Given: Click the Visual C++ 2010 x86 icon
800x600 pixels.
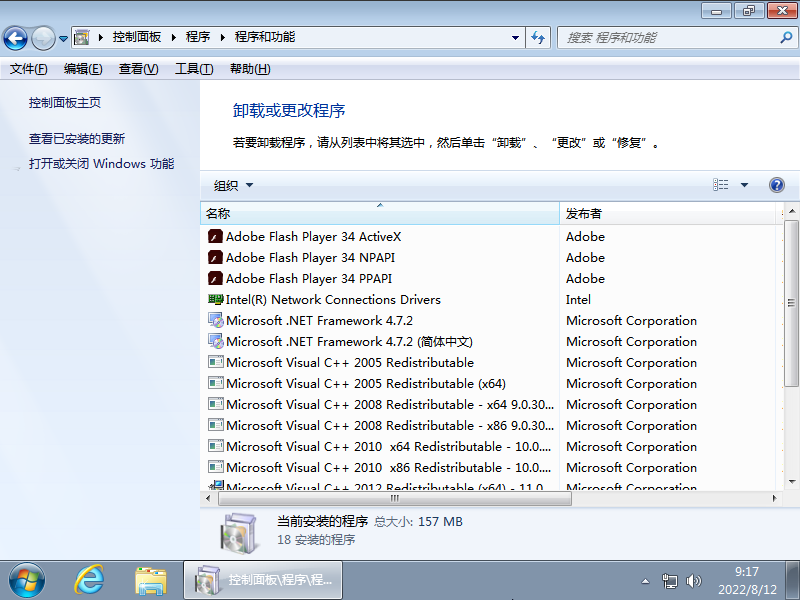Looking at the screenshot, I should point(216,467).
